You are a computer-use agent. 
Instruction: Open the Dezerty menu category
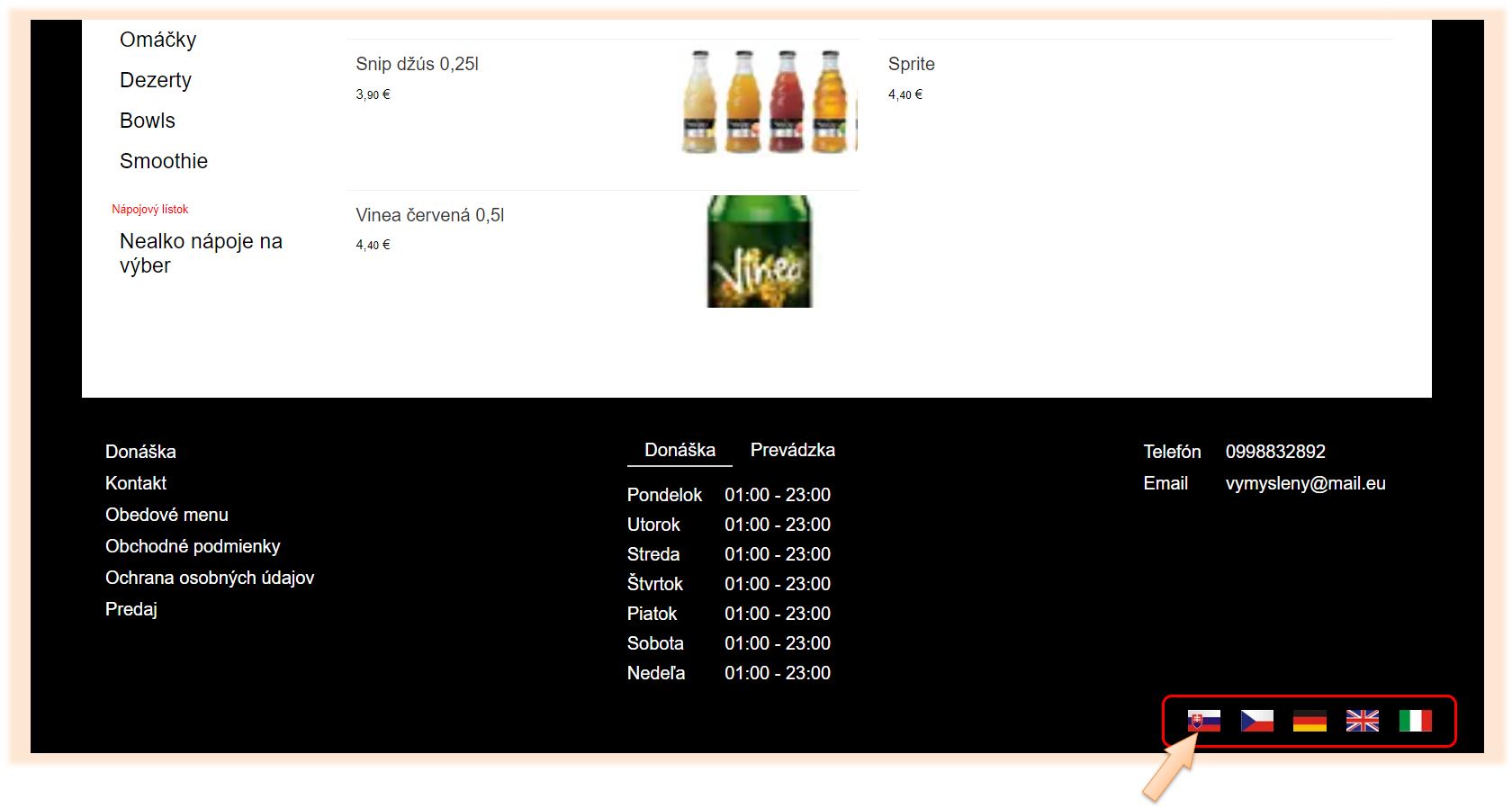[156, 80]
